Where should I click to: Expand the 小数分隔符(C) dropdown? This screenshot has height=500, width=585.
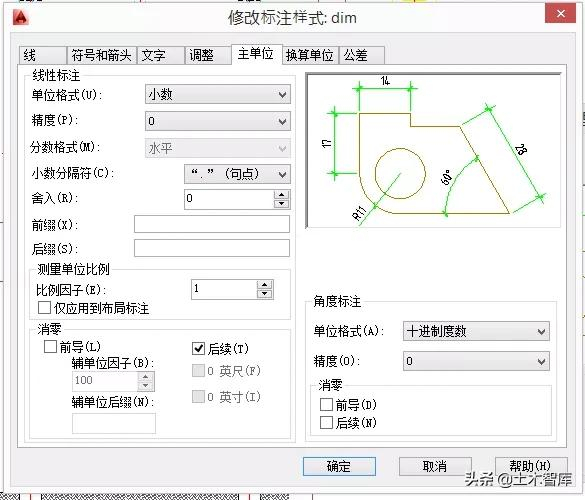click(x=237, y=174)
